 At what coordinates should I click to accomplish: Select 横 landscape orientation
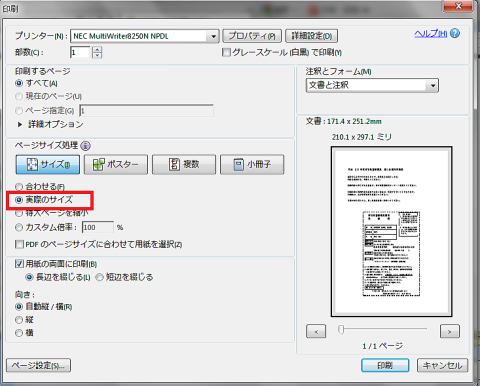pyautogui.click(x=19, y=333)
